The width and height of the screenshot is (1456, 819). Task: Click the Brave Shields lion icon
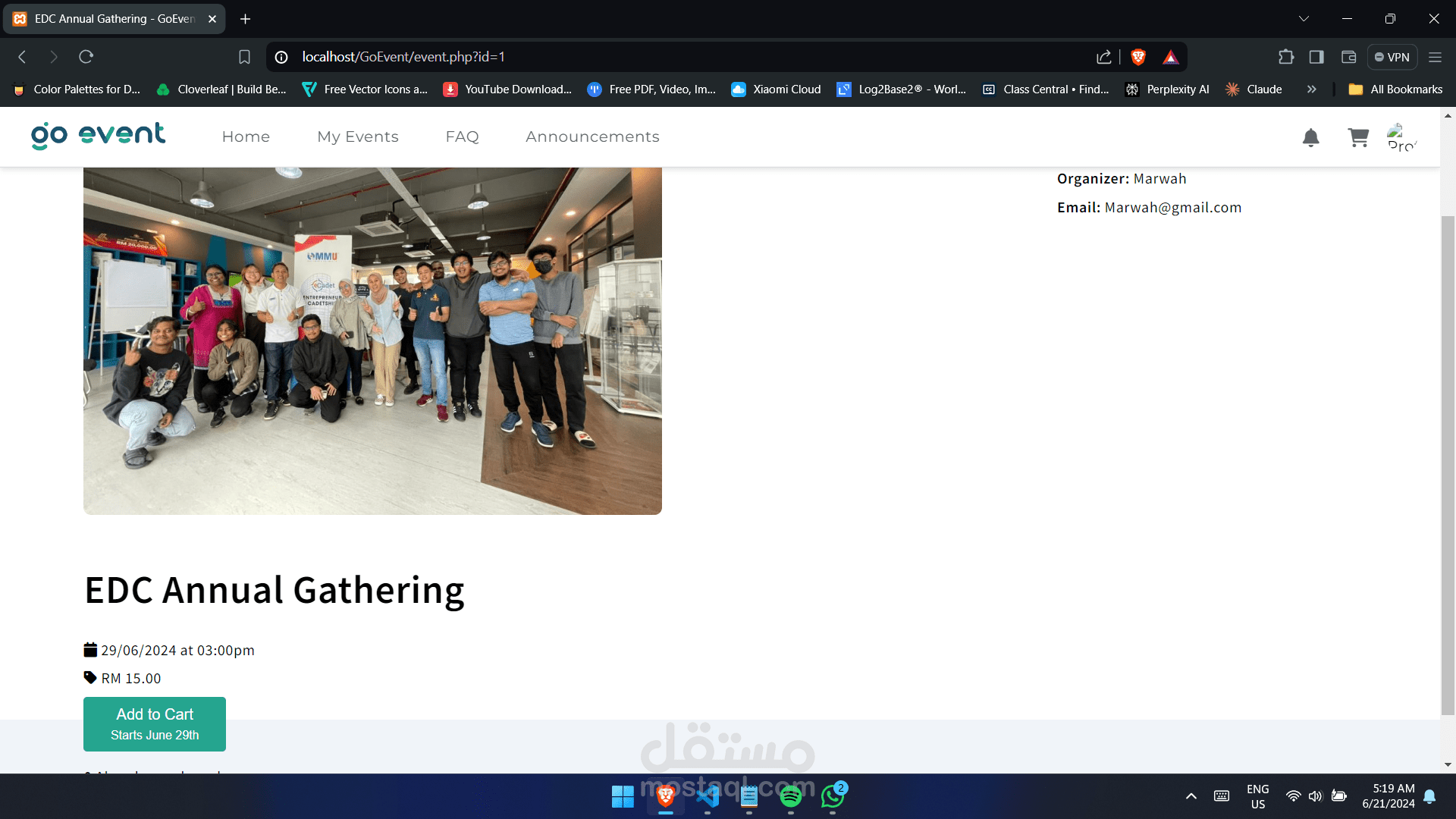coord(1137,57)
